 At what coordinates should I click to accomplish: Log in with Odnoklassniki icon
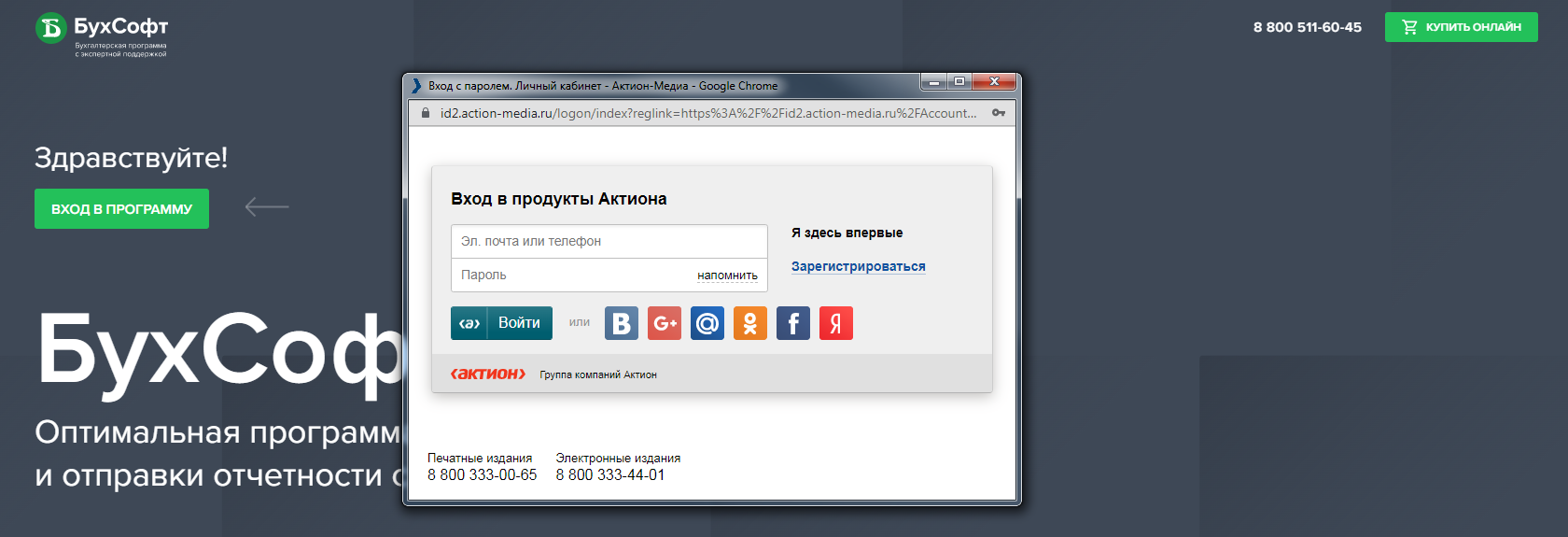coord(750,323)
